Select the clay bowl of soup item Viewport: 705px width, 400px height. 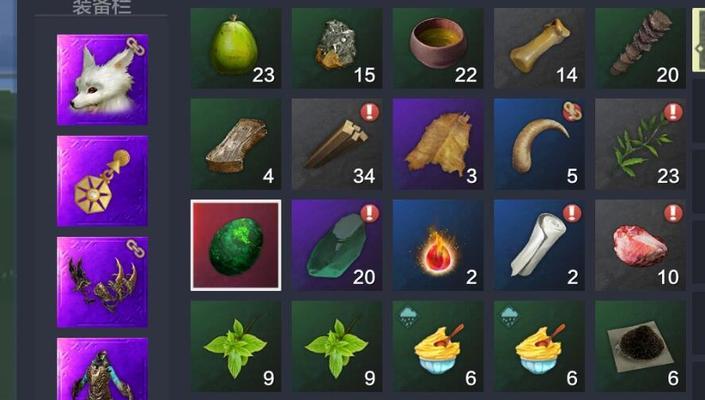coord(438,49)
